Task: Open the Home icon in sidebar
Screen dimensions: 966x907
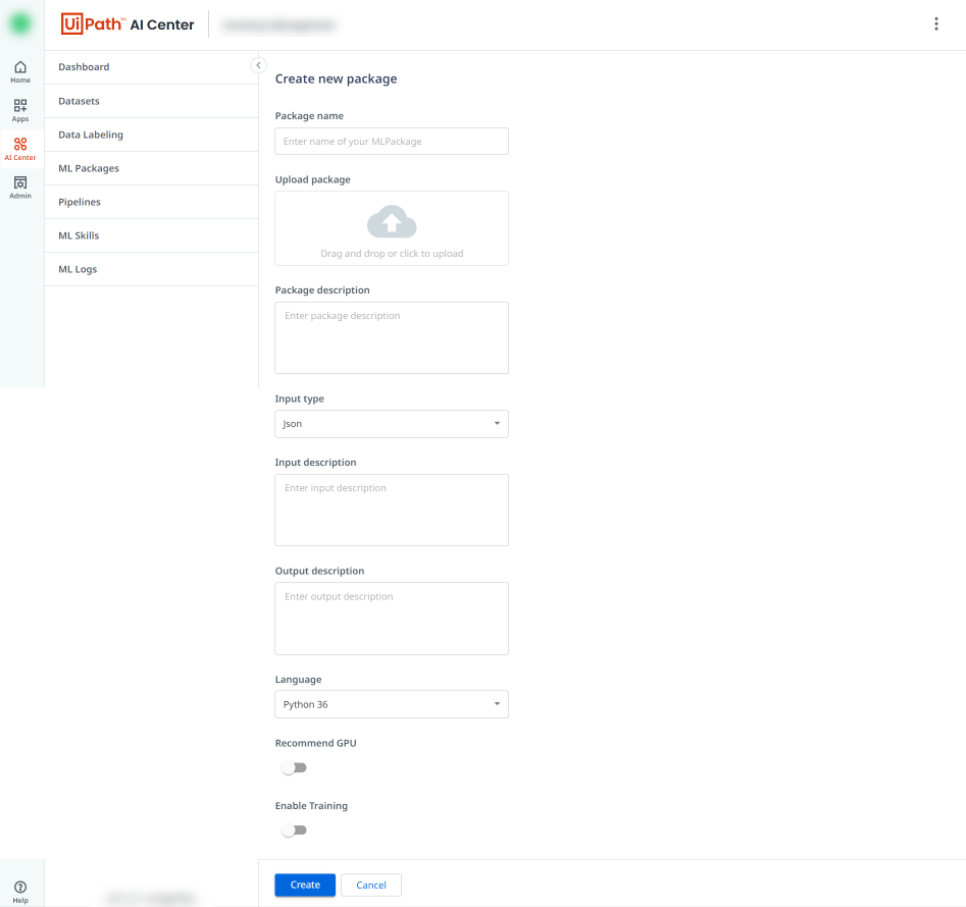Action: [20, 71]
